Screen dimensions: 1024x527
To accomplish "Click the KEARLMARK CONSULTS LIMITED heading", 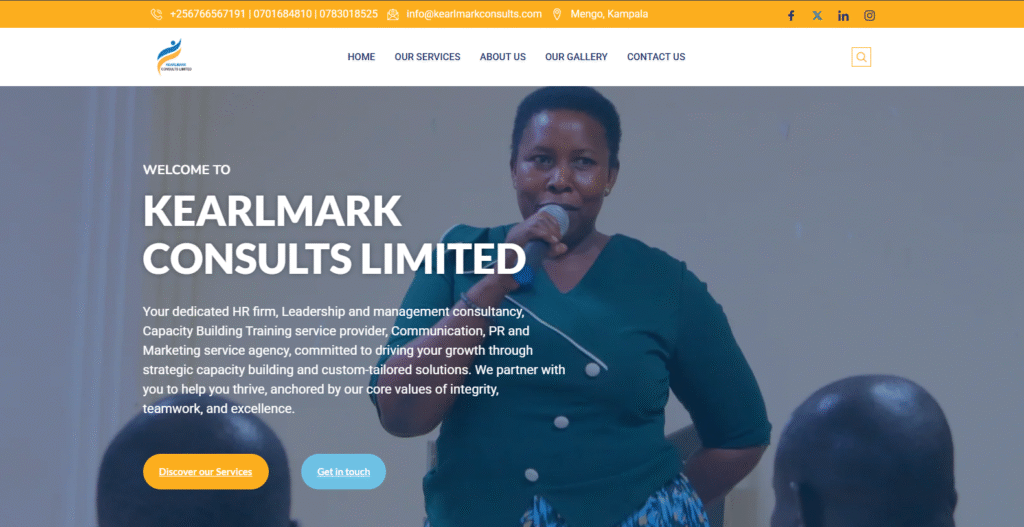I will (x=334, y=234).
